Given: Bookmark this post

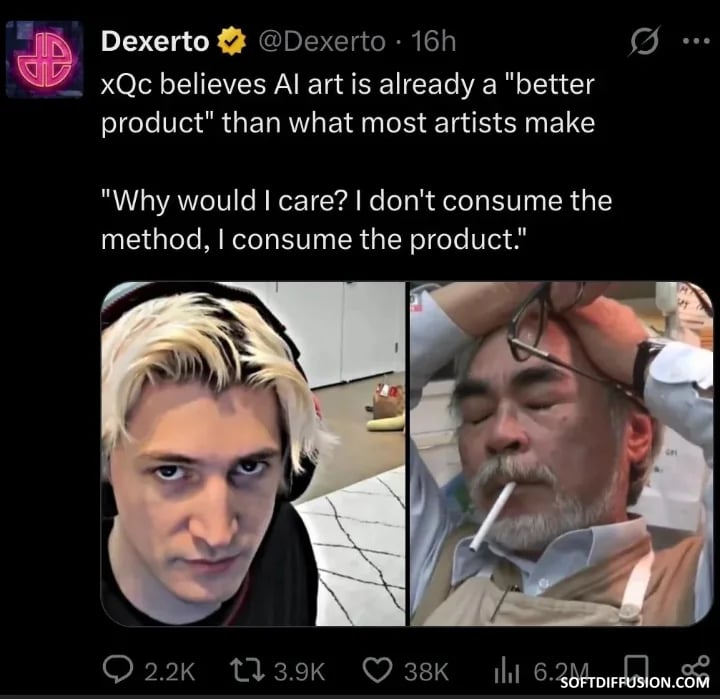Looking at the screenshot, I should (637, 667).
